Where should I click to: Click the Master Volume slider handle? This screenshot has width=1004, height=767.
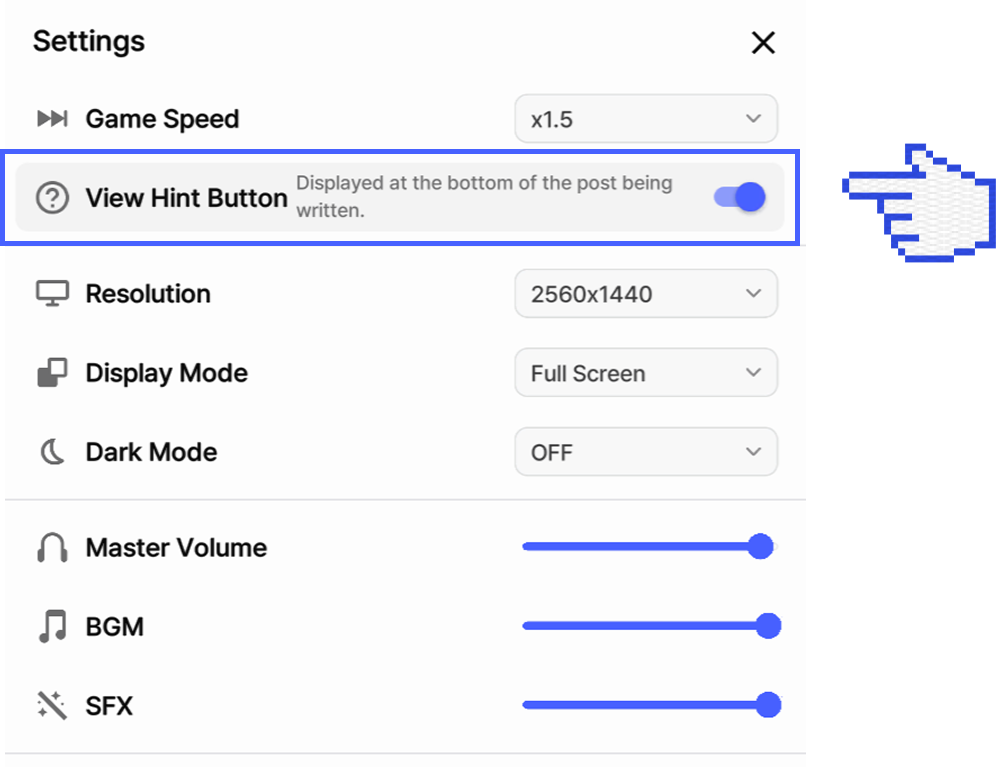[x=761, y=547]
